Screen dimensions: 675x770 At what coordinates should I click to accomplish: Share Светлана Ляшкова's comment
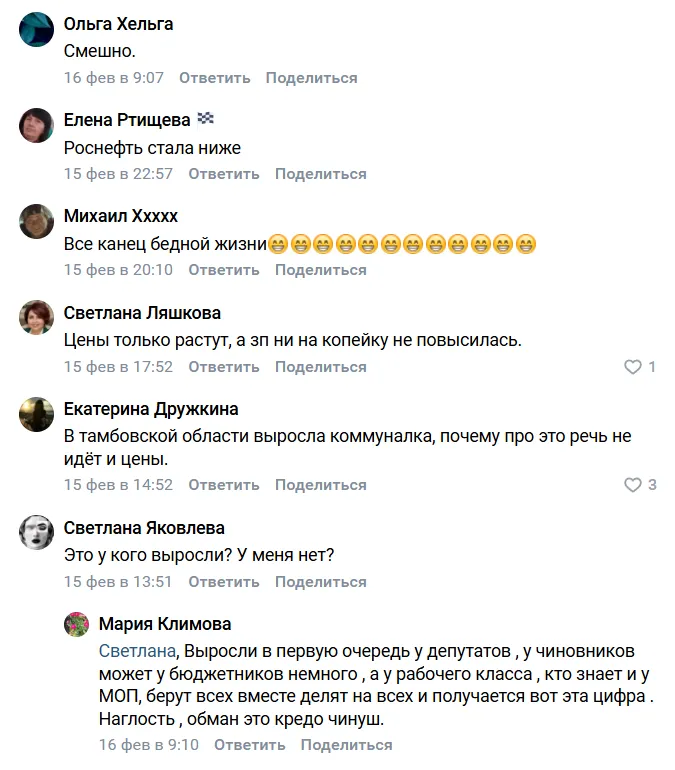[x=320, y=367]
